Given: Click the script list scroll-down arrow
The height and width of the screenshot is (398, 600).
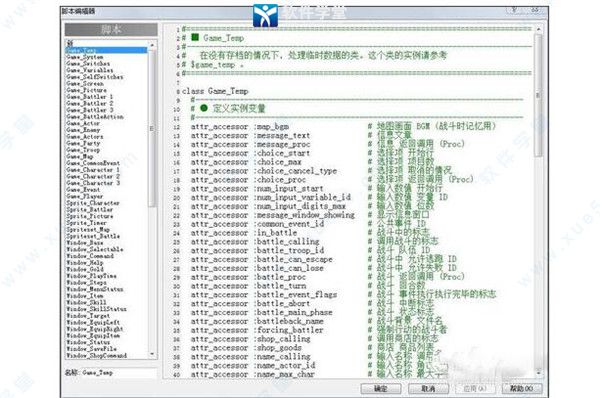Looking at the screenshot, I should (152, 355).
